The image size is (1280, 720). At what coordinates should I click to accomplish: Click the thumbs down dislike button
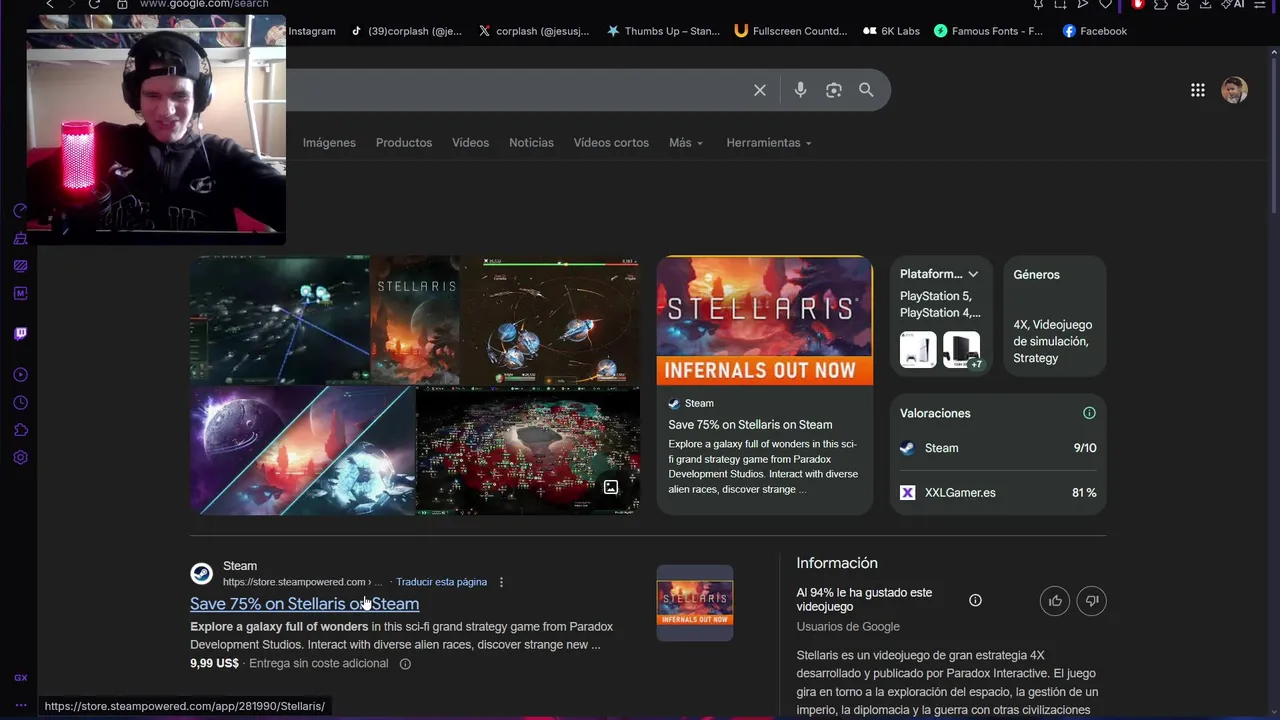coord(1092,600)
